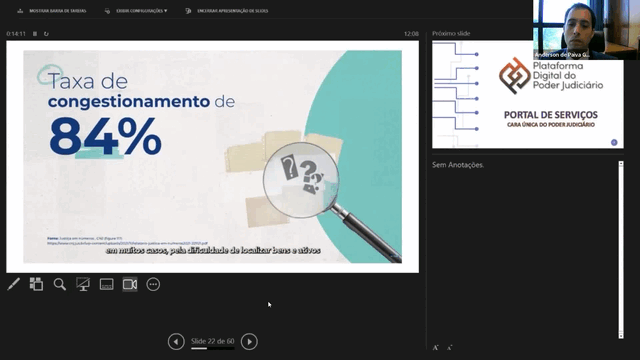Click the taskbar icon at top left

[x=20, y=11]
